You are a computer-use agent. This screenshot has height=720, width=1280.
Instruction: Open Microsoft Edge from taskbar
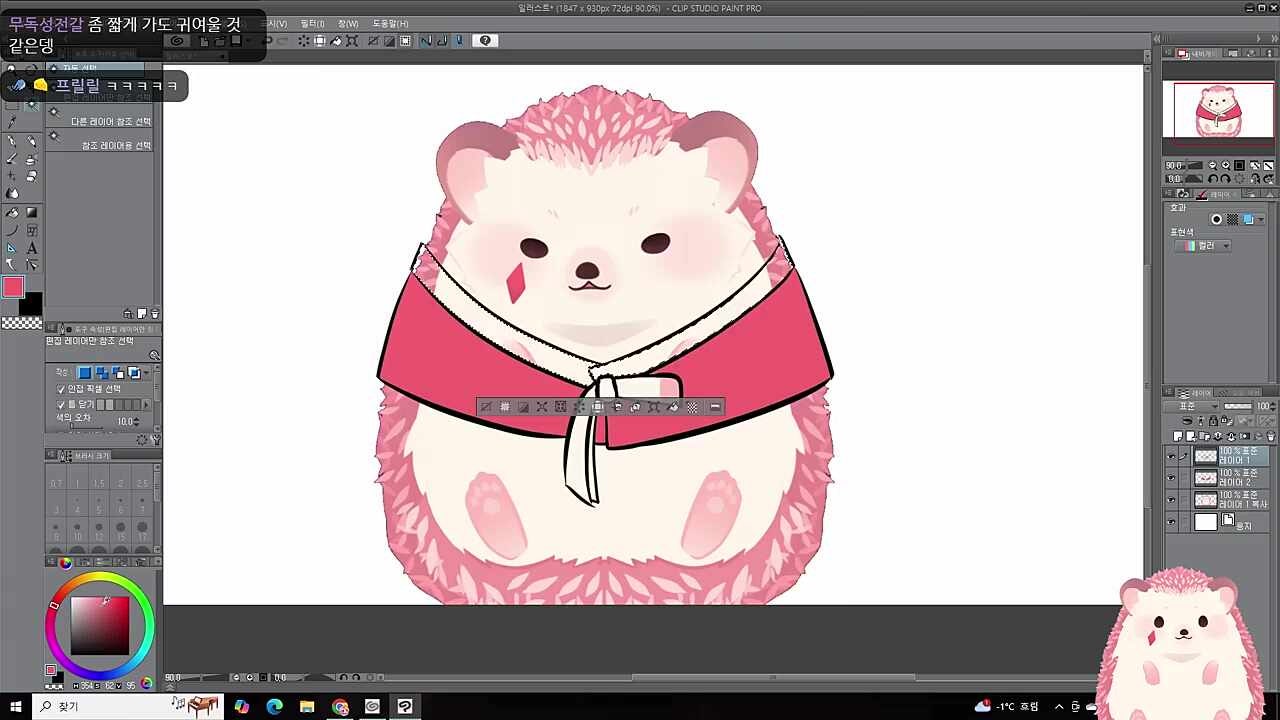click(275, 706)
